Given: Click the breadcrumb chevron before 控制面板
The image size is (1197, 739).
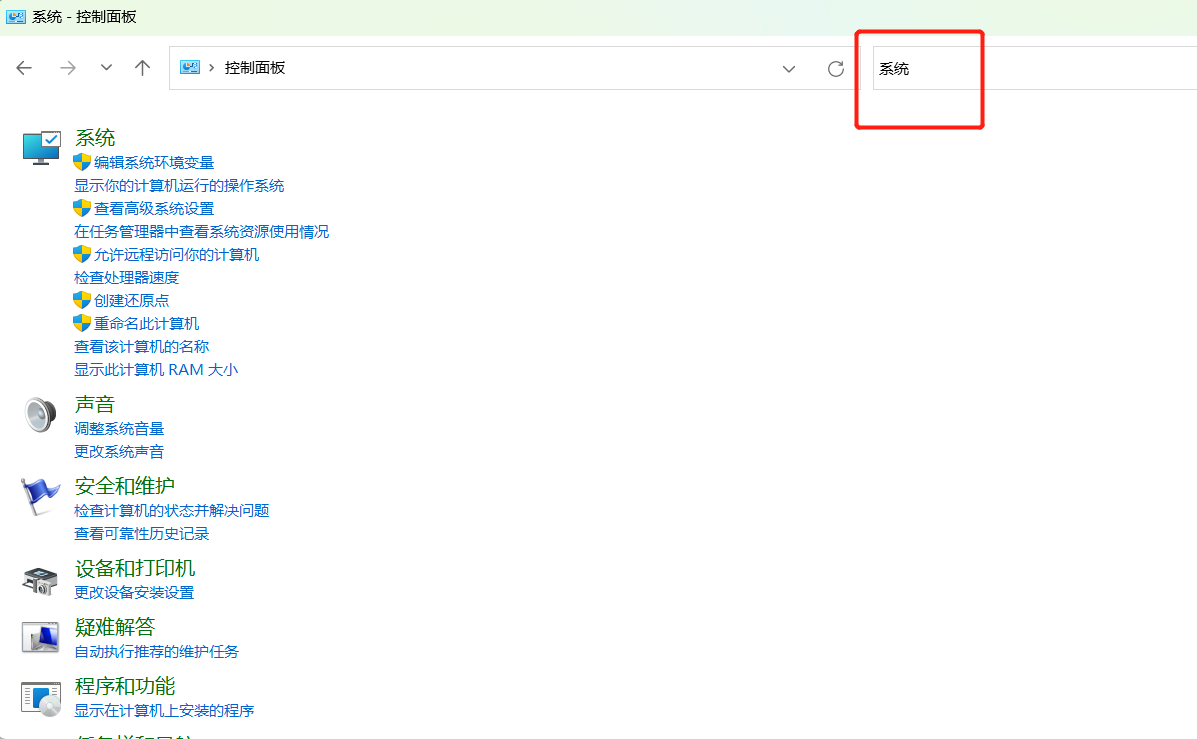Looking at the screenshot, I should pyautogui.click(x=212, y=68).
